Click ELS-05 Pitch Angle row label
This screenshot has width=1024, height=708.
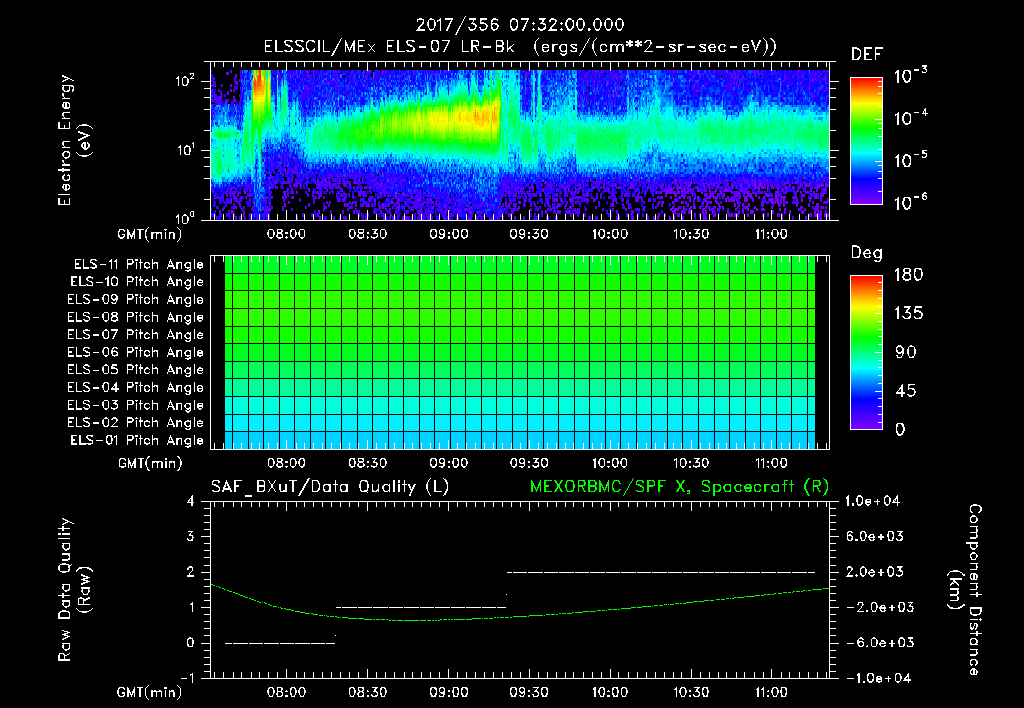pos(135,370)
